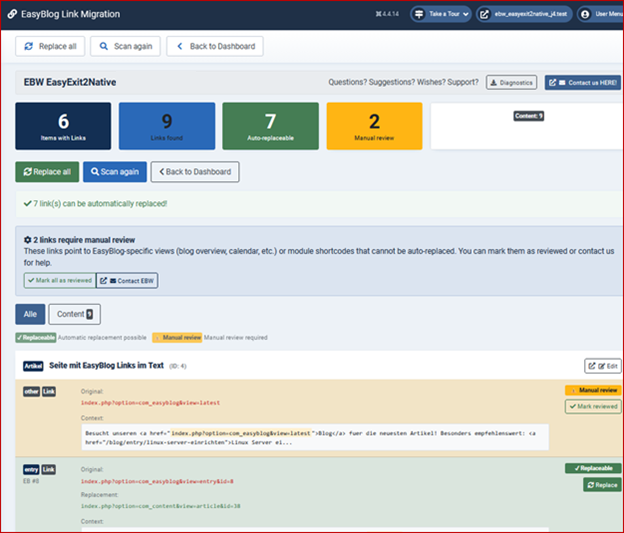Select the Alle filter tab
Viewport: 624px width, 533px height.
(30, 314)
